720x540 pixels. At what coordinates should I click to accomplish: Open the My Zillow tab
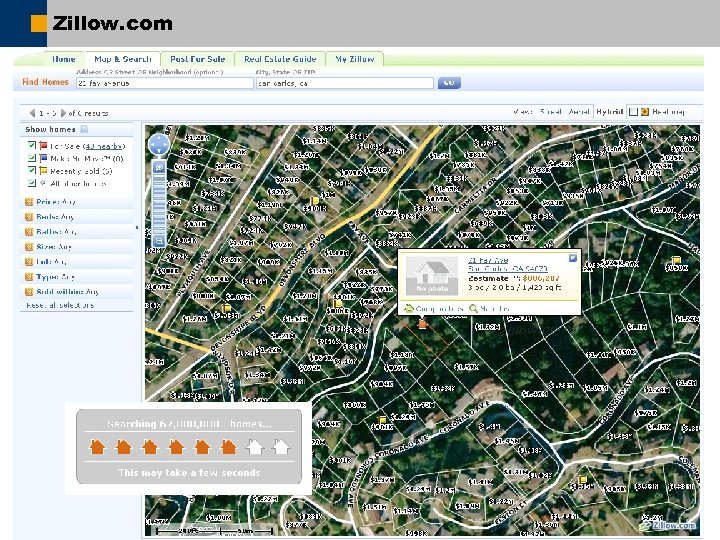coord(355,59)
